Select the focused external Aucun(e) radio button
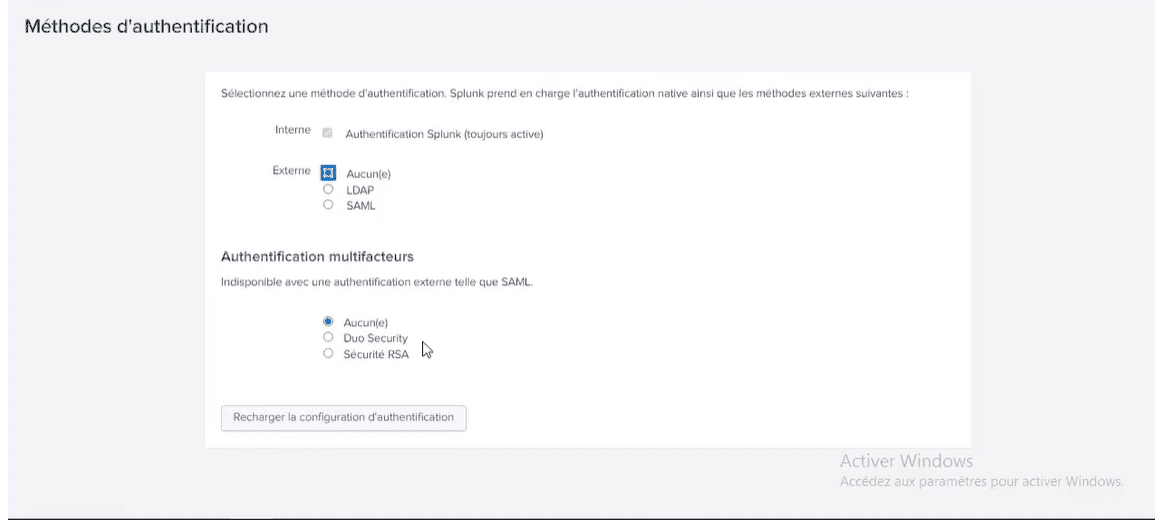This screenshot has width=1155, height=520. point(329,173)
